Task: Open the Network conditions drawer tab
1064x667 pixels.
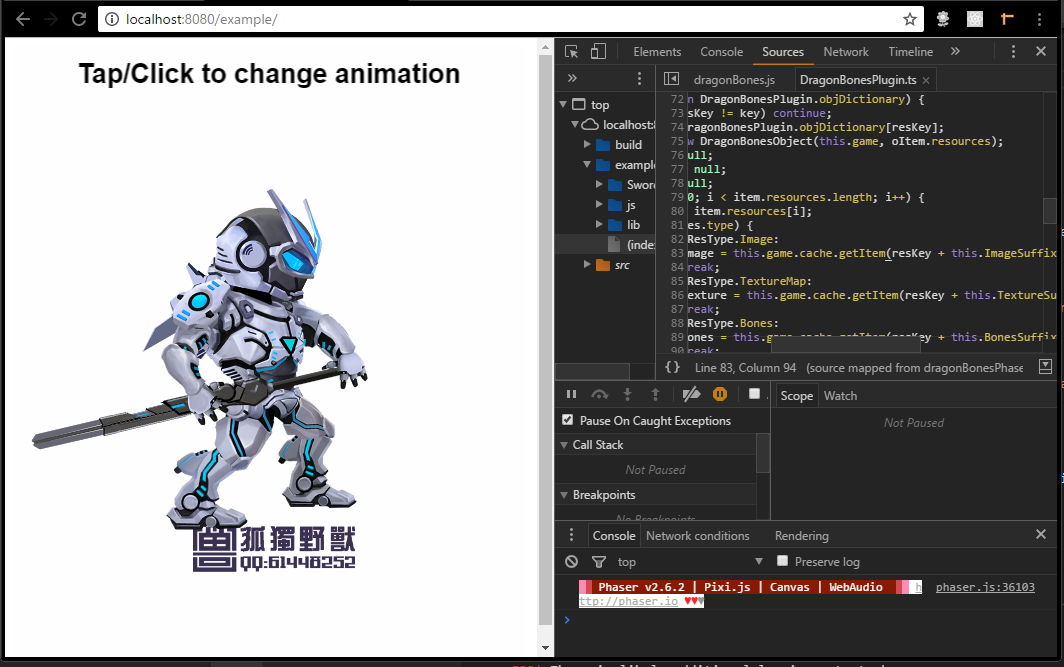Action: pos(698,535)
